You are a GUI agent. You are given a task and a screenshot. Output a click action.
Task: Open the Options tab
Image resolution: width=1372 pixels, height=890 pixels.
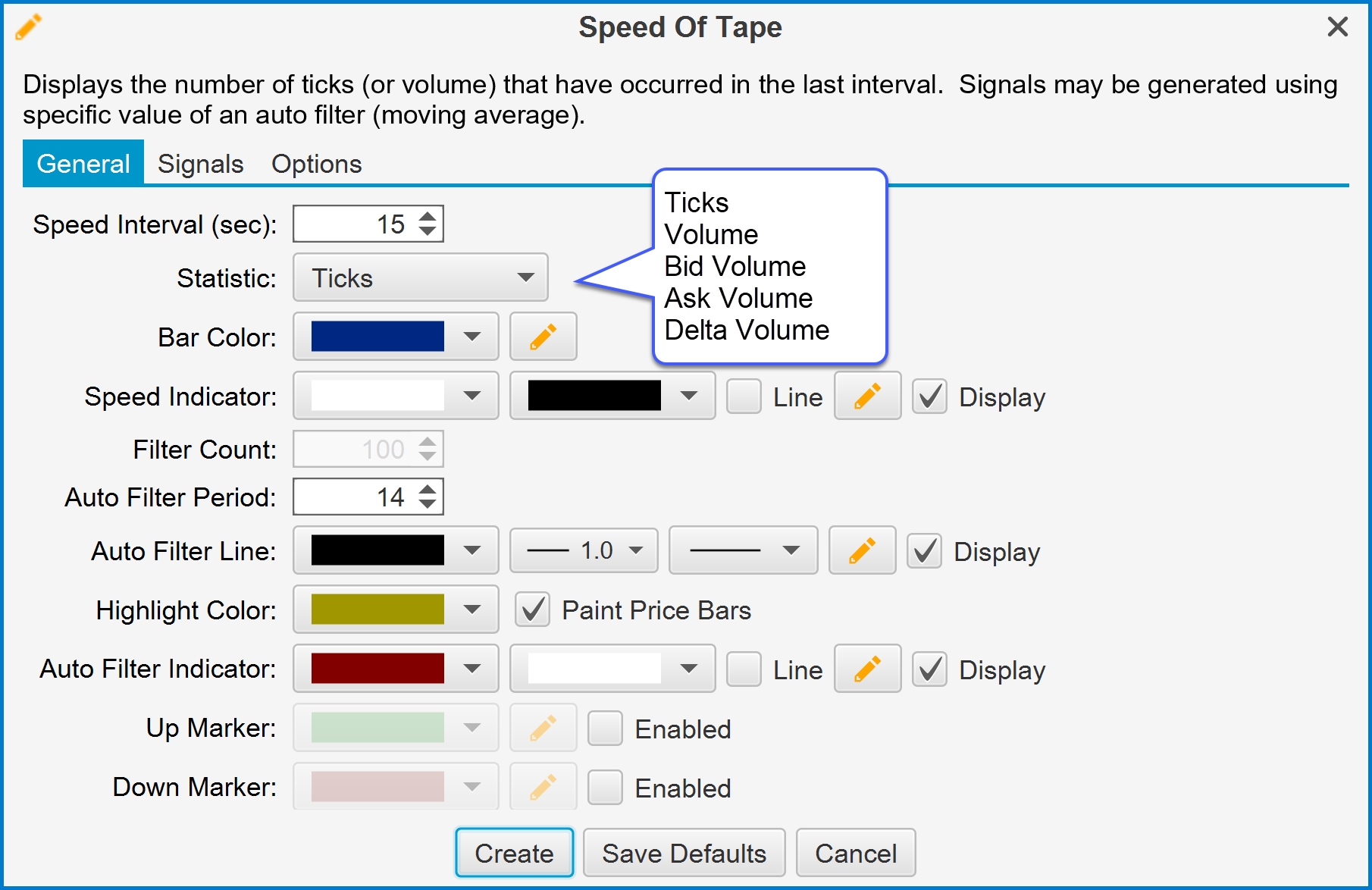(316, 164)
